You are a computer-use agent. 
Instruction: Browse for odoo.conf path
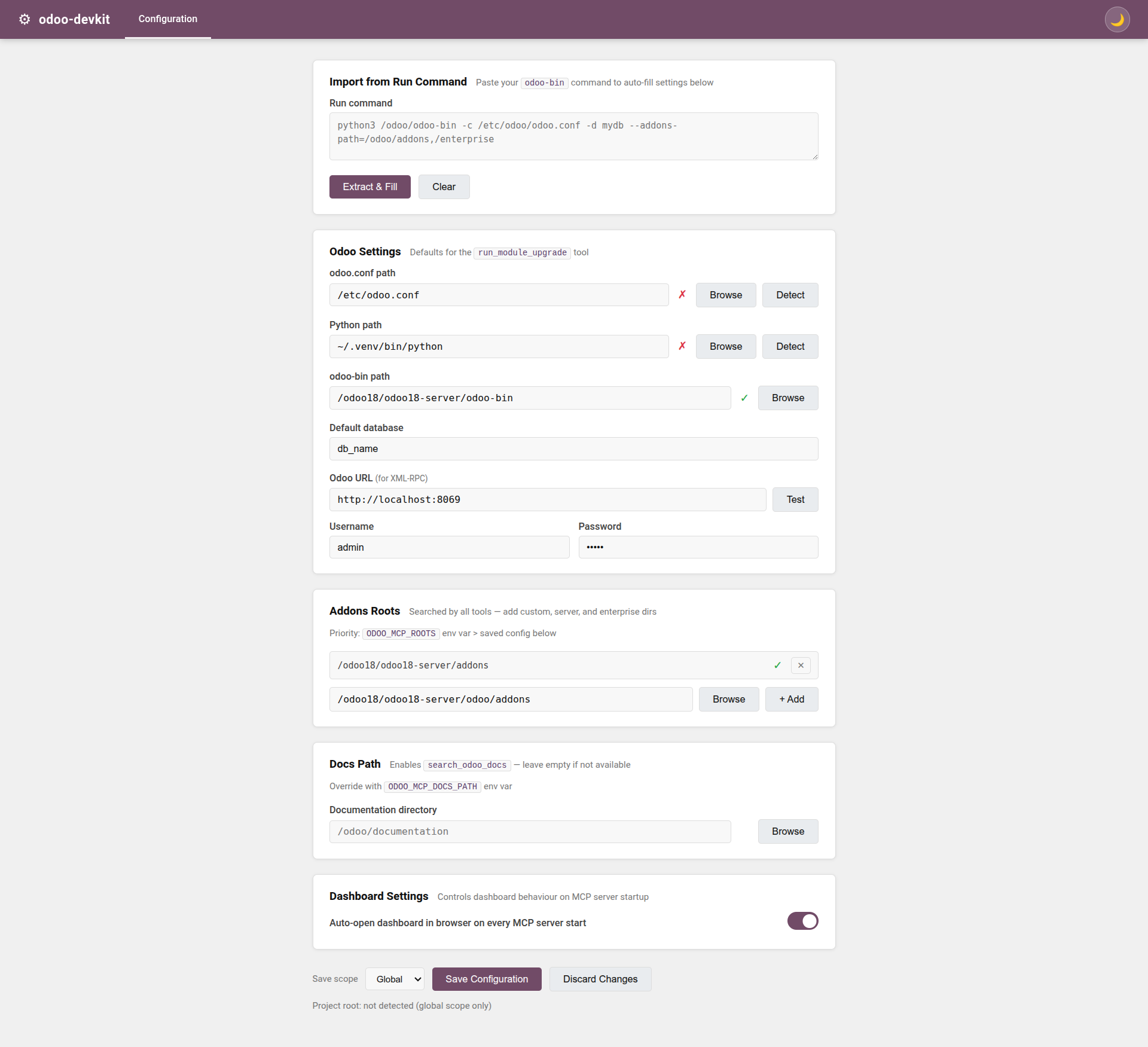(726, 295)
